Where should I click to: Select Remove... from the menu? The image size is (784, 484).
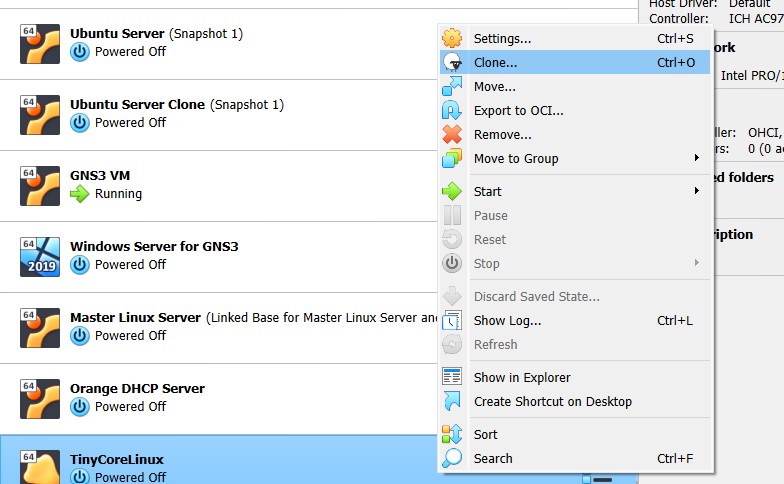point(575,134)
